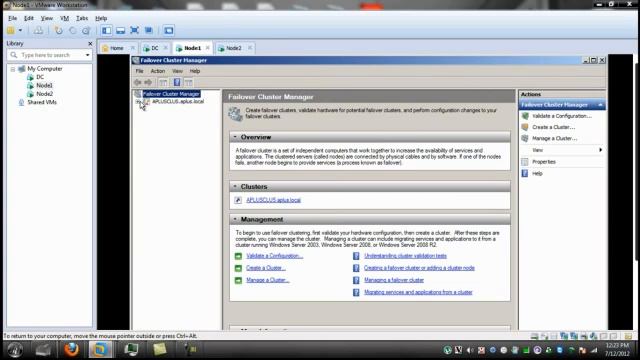
Task: Click the volume speaker tray icon
Action: coord(470,350)
